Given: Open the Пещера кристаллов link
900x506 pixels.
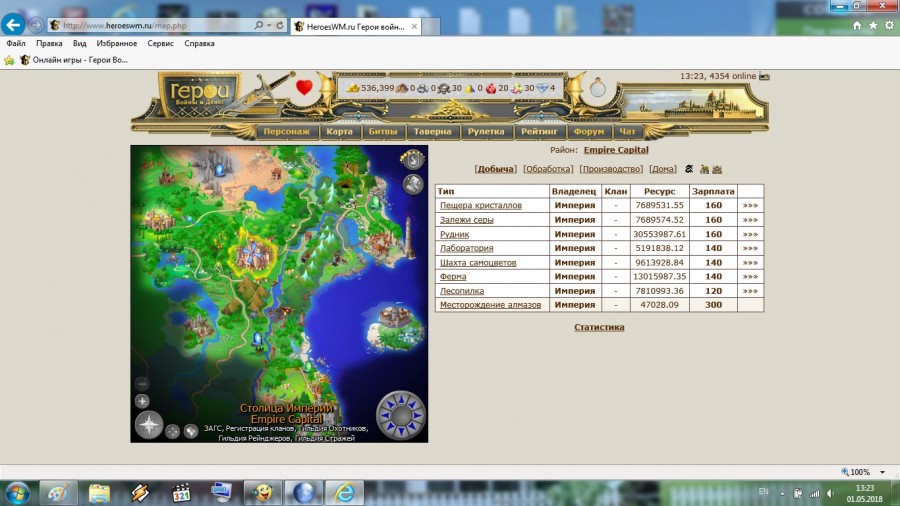Looking at the screenshot, I should point(480,205).
